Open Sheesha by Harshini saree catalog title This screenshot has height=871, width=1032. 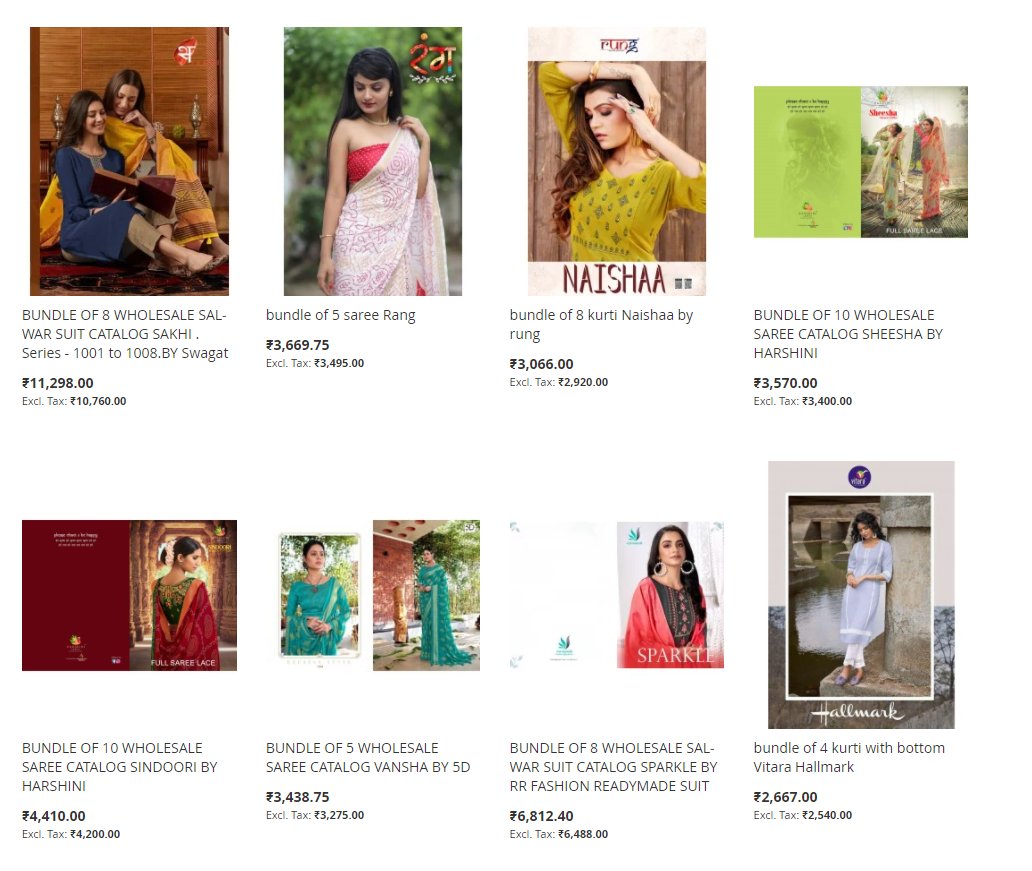click(848, 334)
